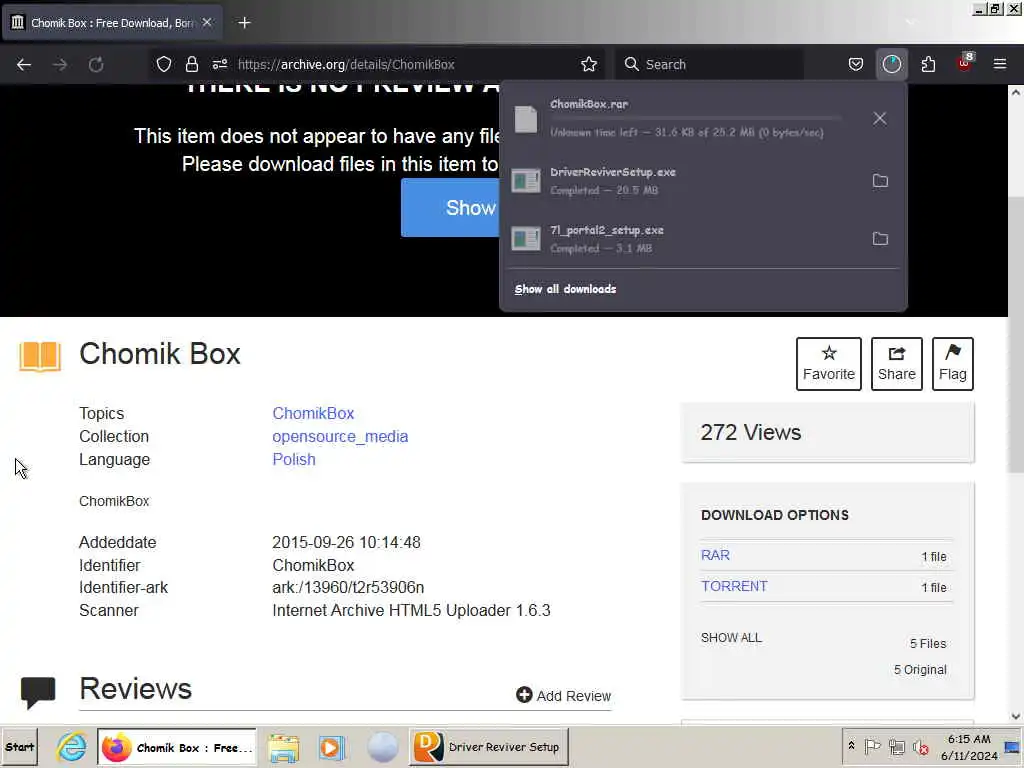Open site permissions icon in address bar

point(219,64)
